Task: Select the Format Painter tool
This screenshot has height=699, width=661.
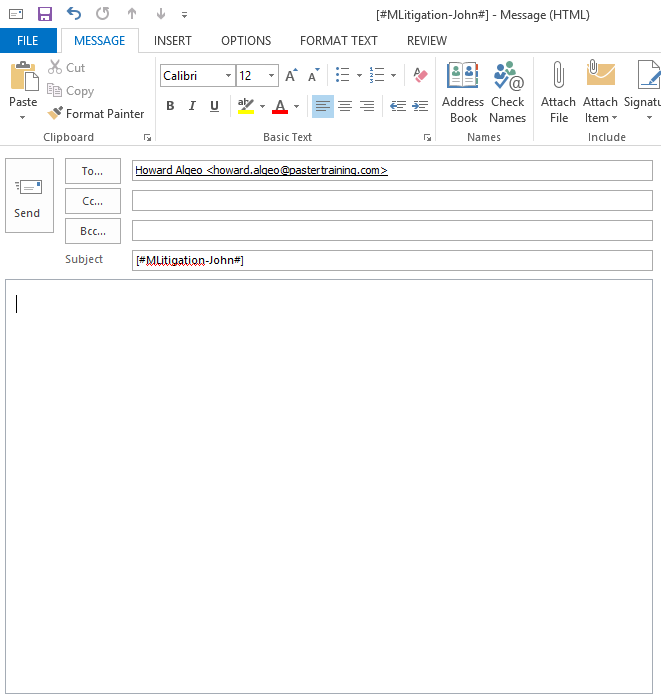Action: coord(96,114)
